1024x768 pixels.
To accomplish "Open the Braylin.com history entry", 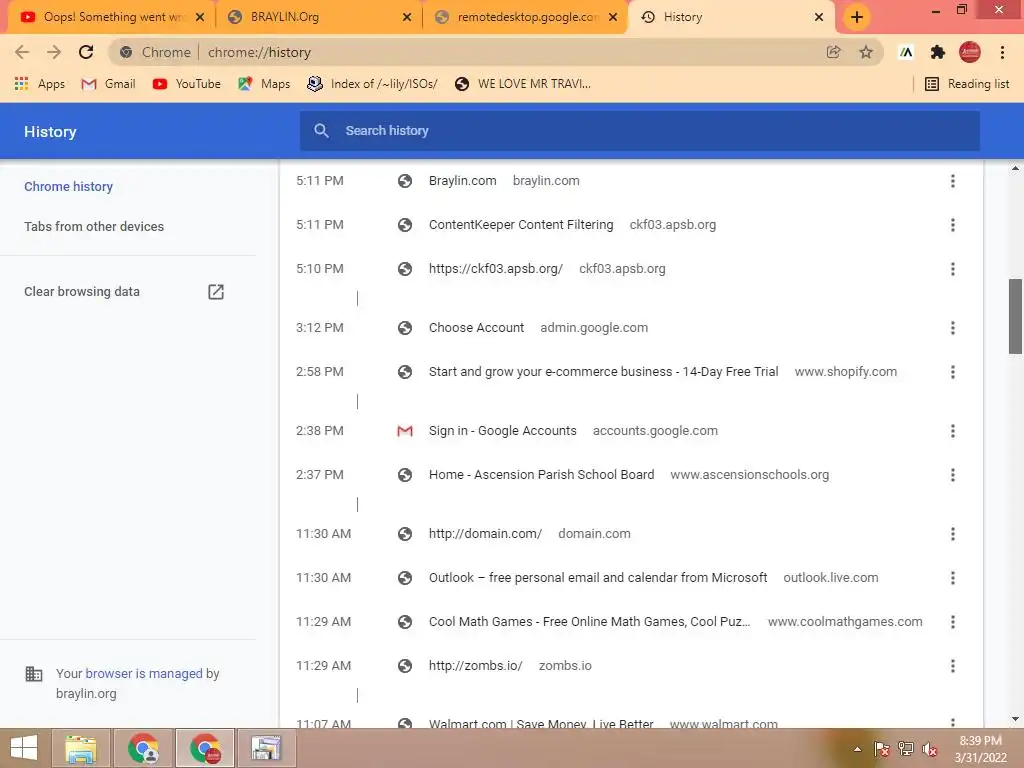I will click(x=462, y=181).
